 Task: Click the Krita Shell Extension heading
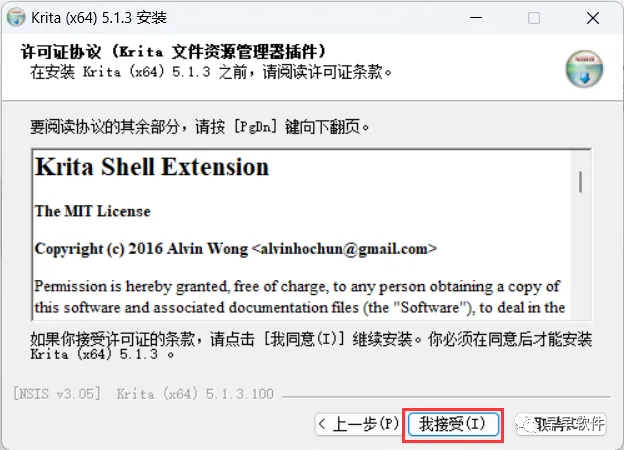pos(152,166)
